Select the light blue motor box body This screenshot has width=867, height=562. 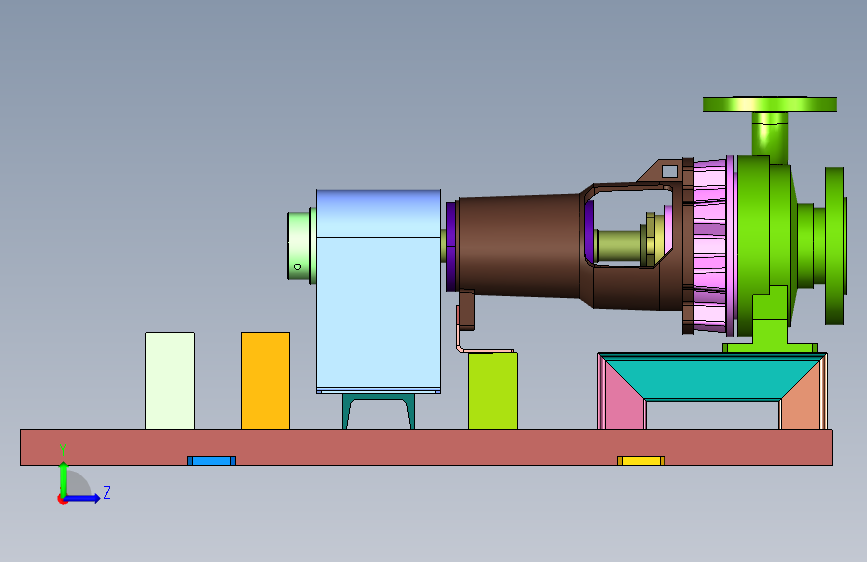coord(379,313)
